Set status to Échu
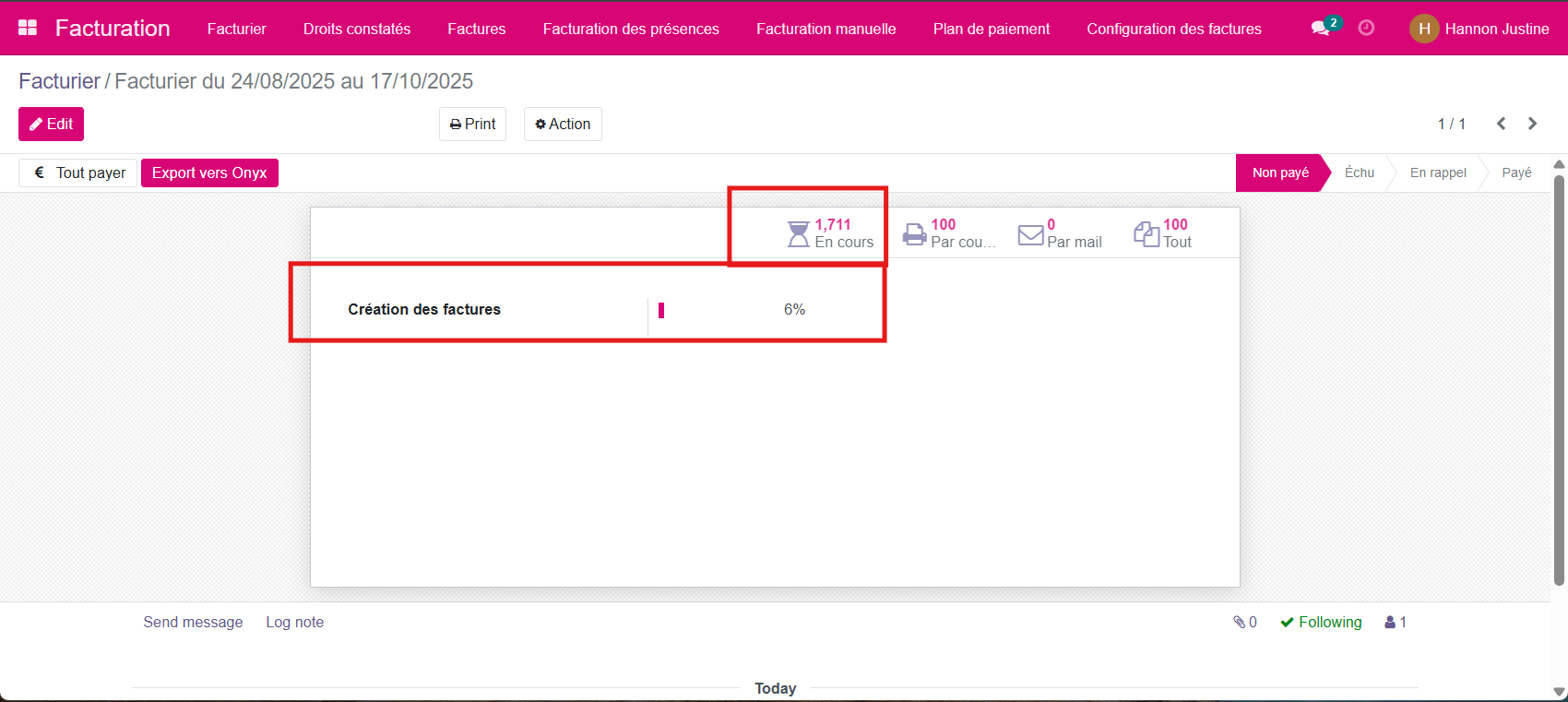 [1359, 173]
